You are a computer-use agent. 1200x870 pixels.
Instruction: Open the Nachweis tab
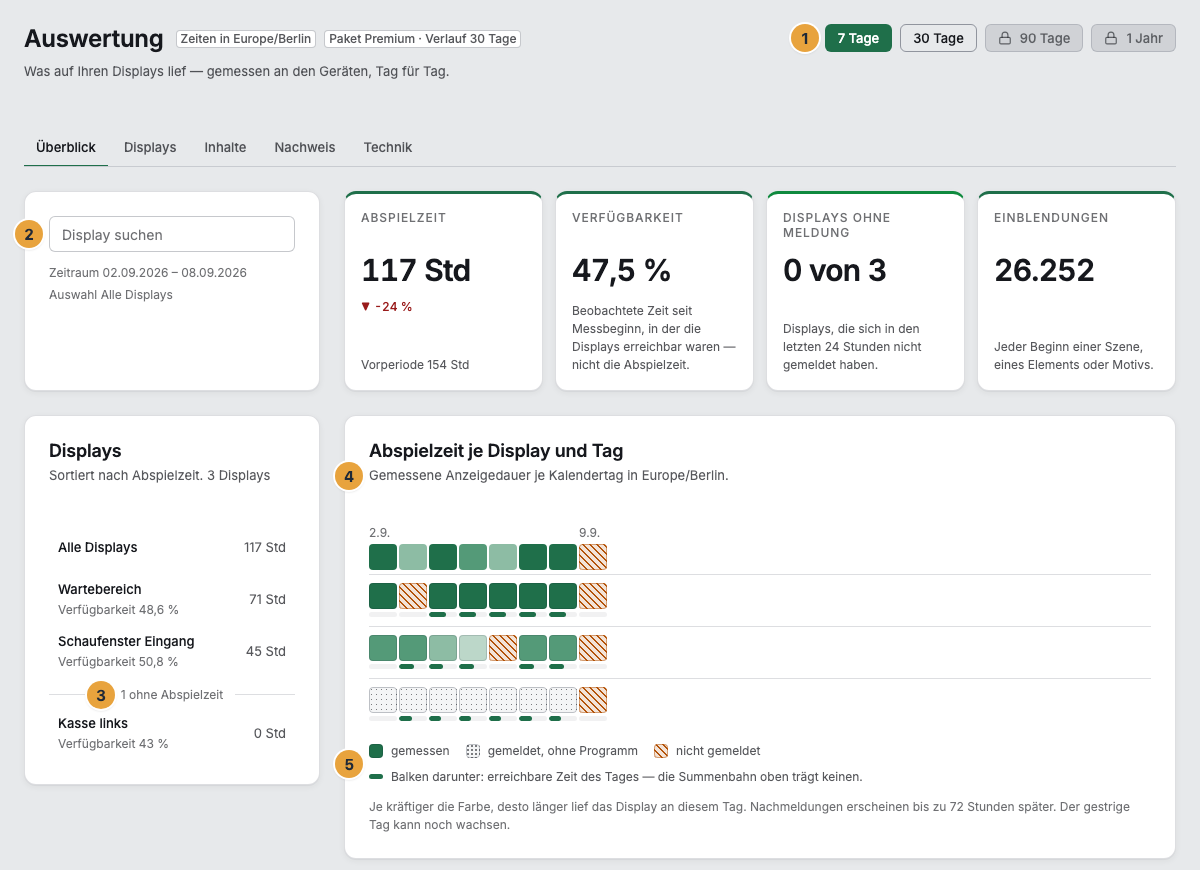(305, 147)
